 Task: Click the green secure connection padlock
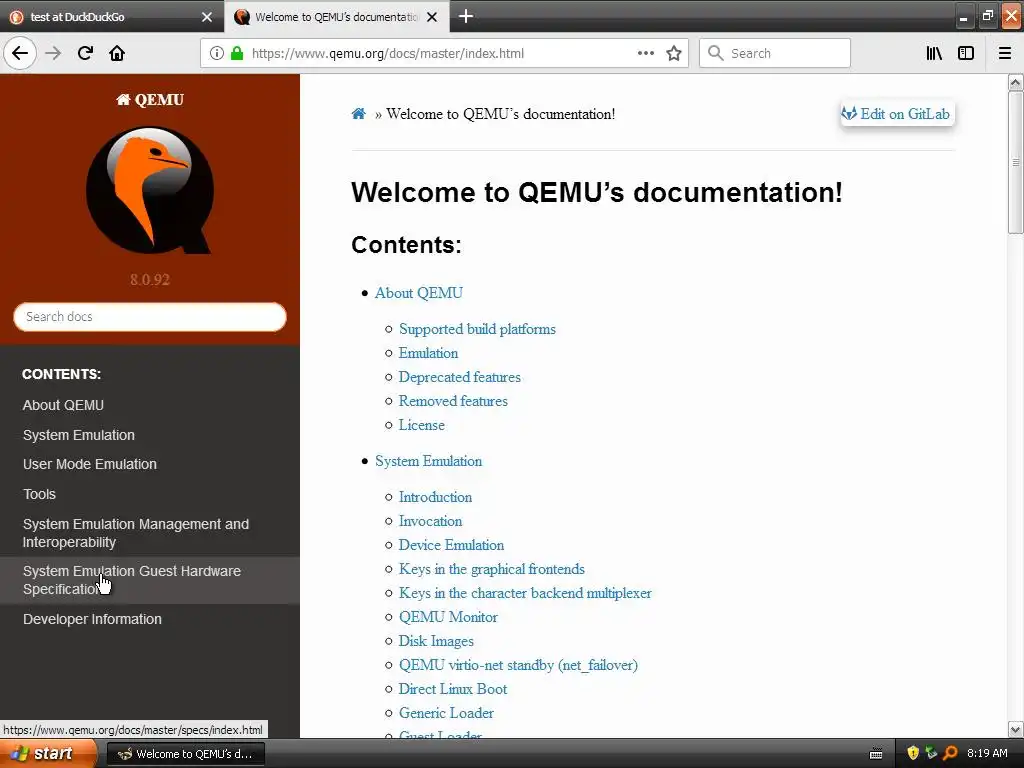237,53
